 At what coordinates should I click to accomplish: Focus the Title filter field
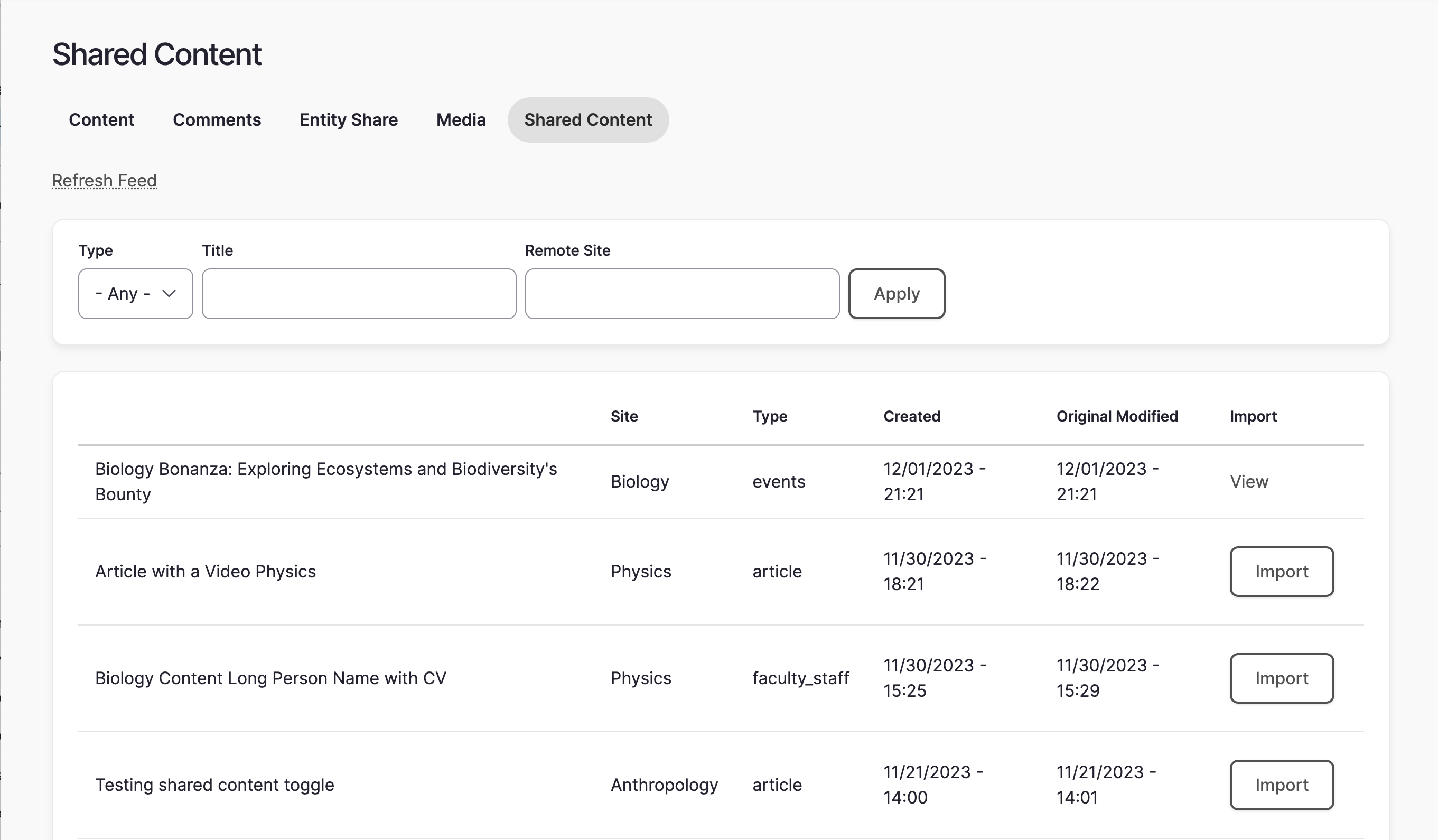click(359, 294)
